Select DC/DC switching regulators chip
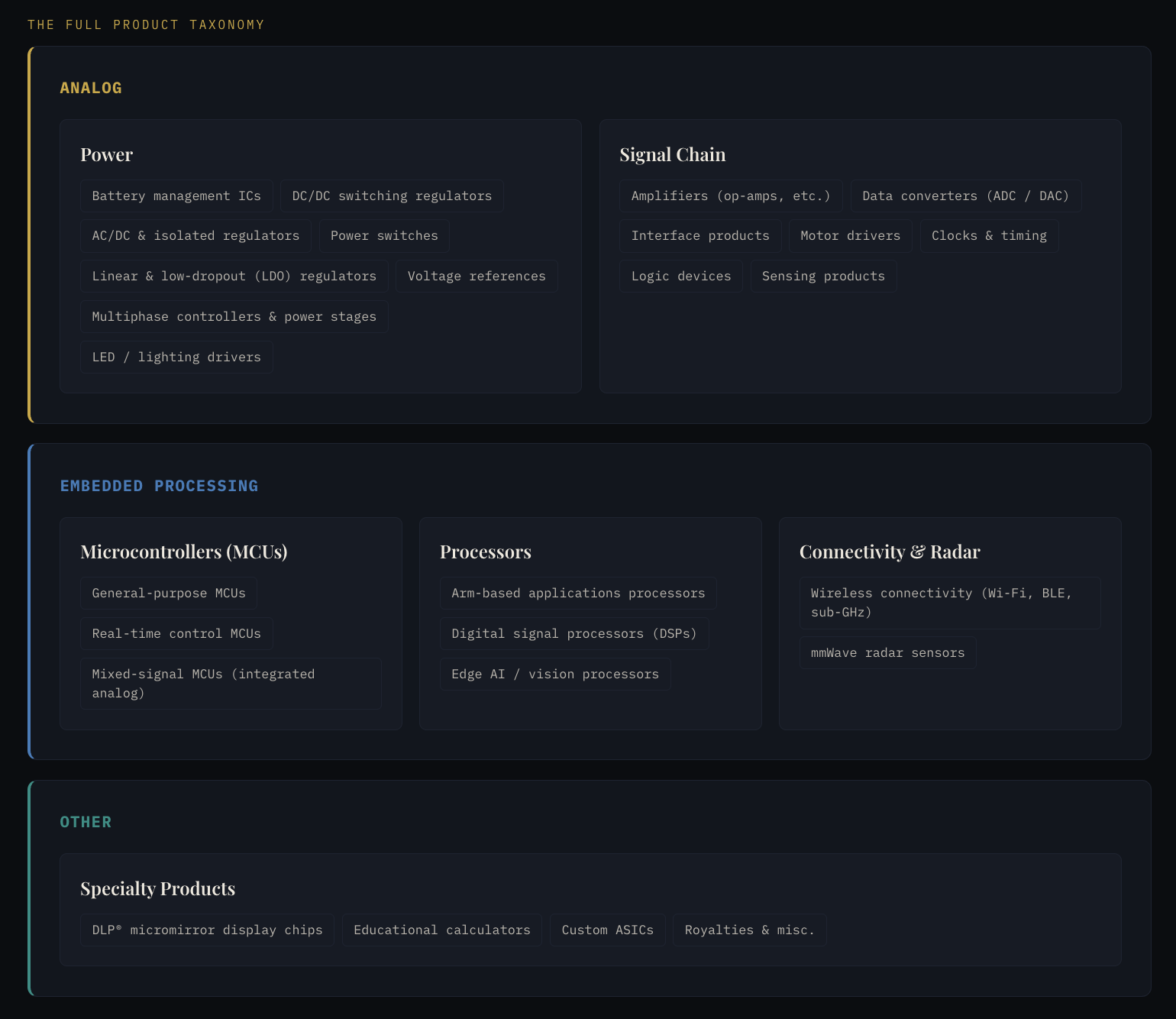 click(392, 196)
